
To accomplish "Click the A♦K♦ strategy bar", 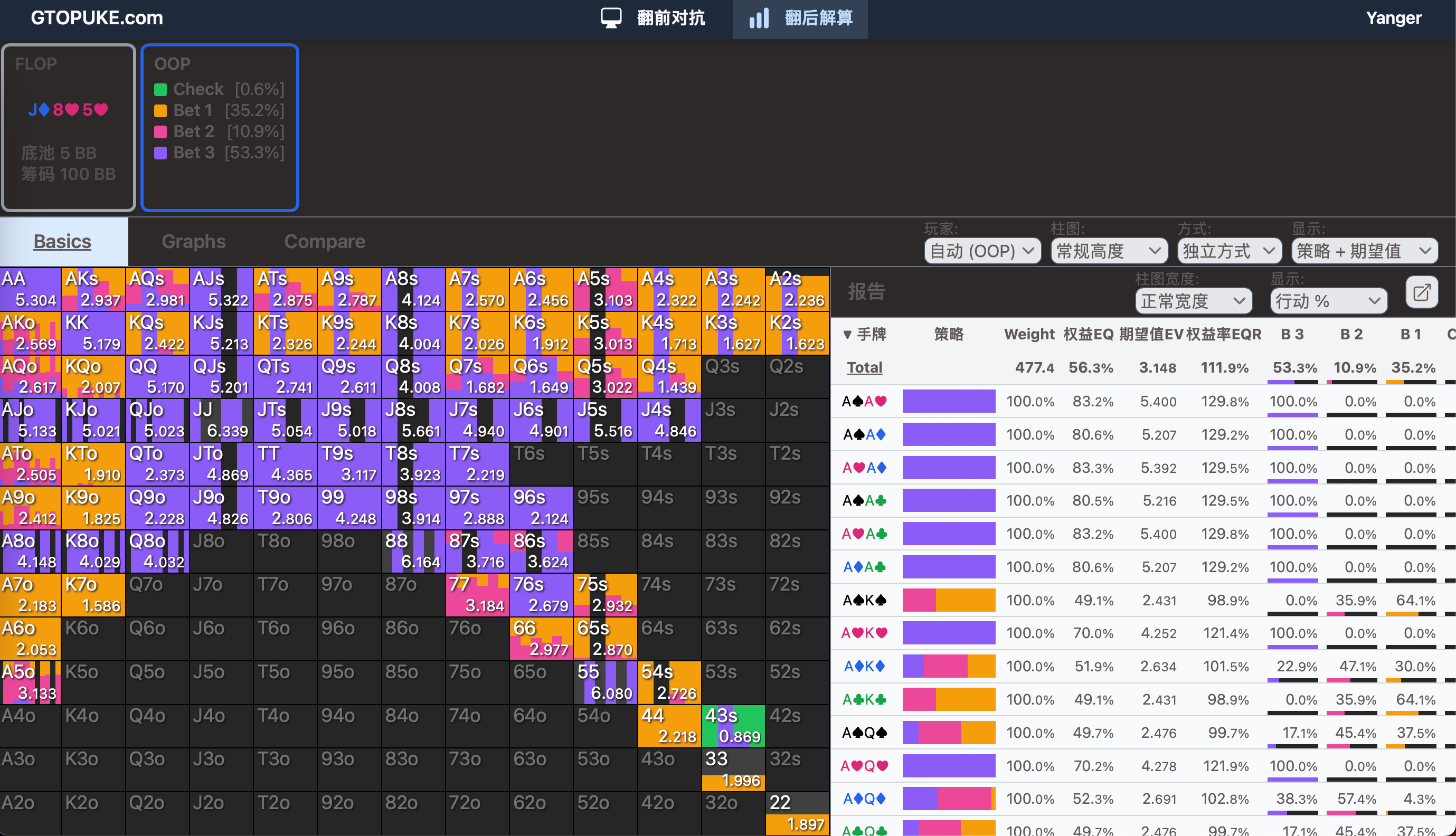I will (x=949, y=666).
